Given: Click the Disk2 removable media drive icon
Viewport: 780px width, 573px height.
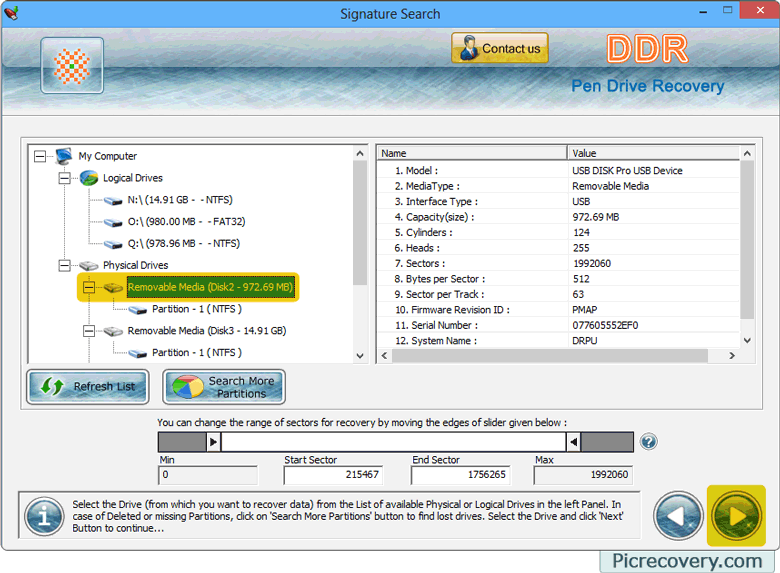Looking at the screenshot, I should (x=113, y=287).
